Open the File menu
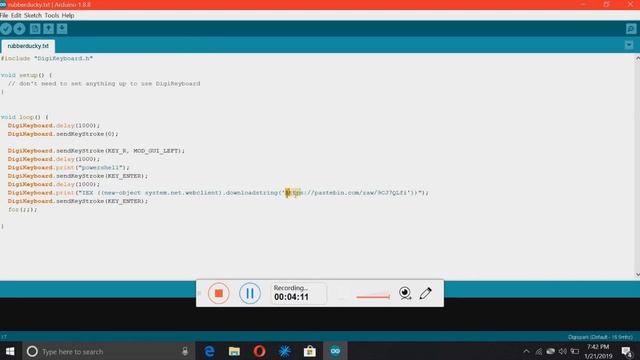Viewport: 640px width, 360px height. coord(4,16)
